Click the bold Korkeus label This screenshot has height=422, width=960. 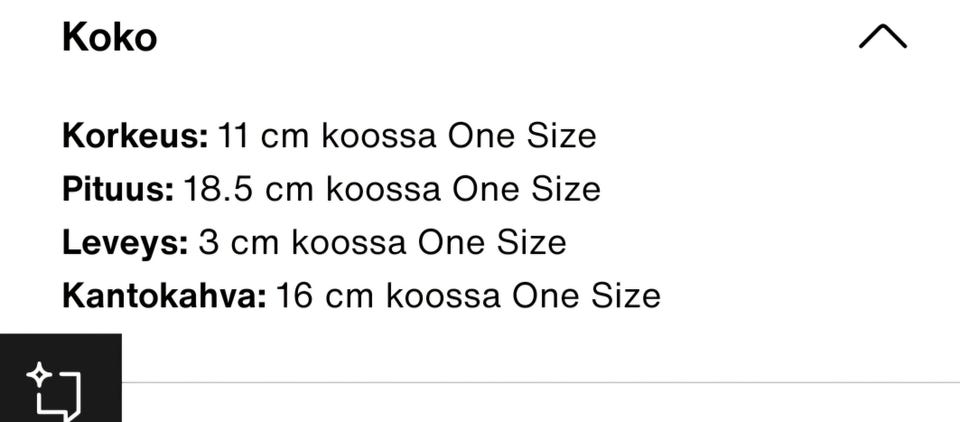[135, 135]
